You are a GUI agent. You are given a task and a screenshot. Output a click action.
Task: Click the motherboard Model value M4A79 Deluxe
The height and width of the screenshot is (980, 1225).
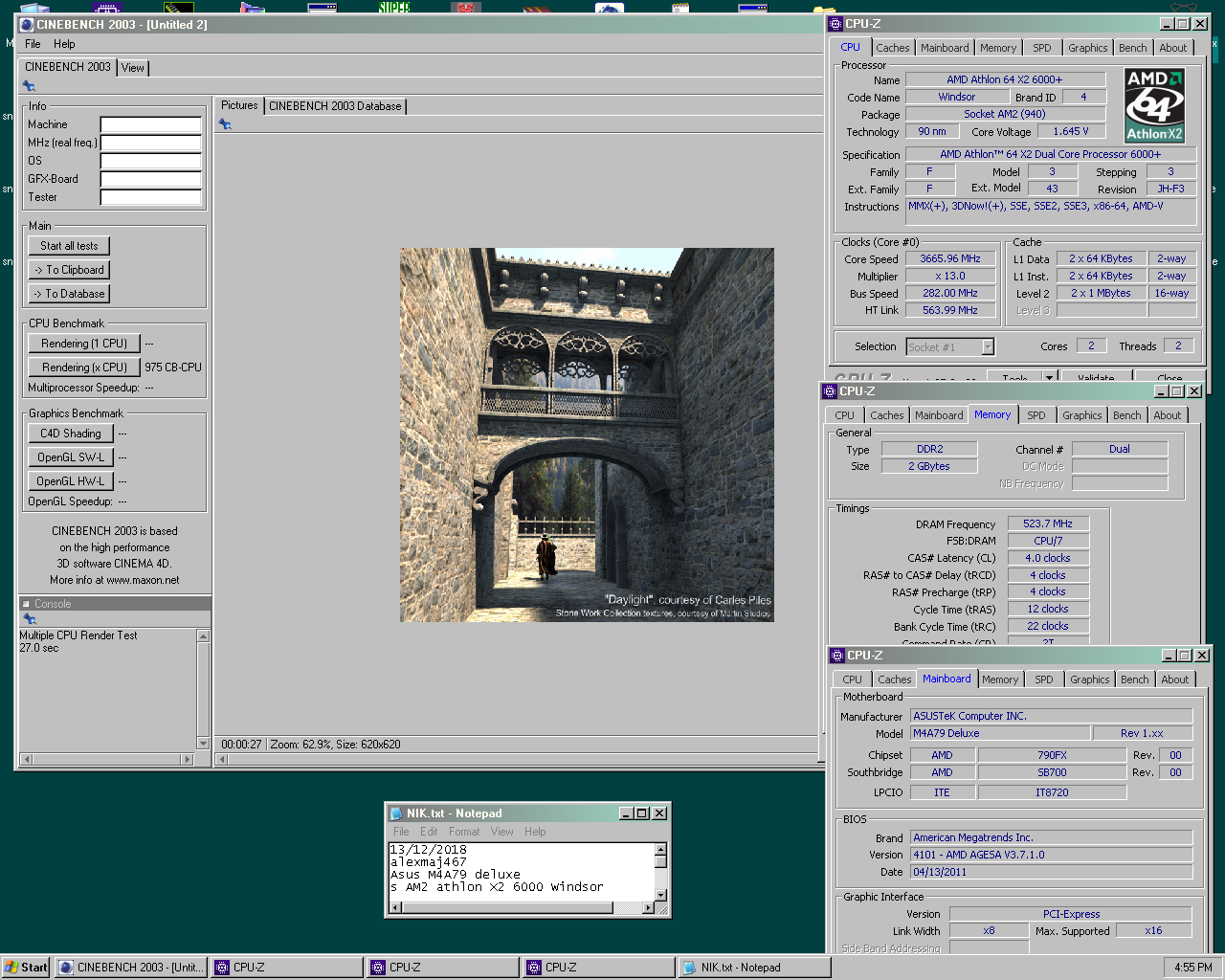(999, 733)
